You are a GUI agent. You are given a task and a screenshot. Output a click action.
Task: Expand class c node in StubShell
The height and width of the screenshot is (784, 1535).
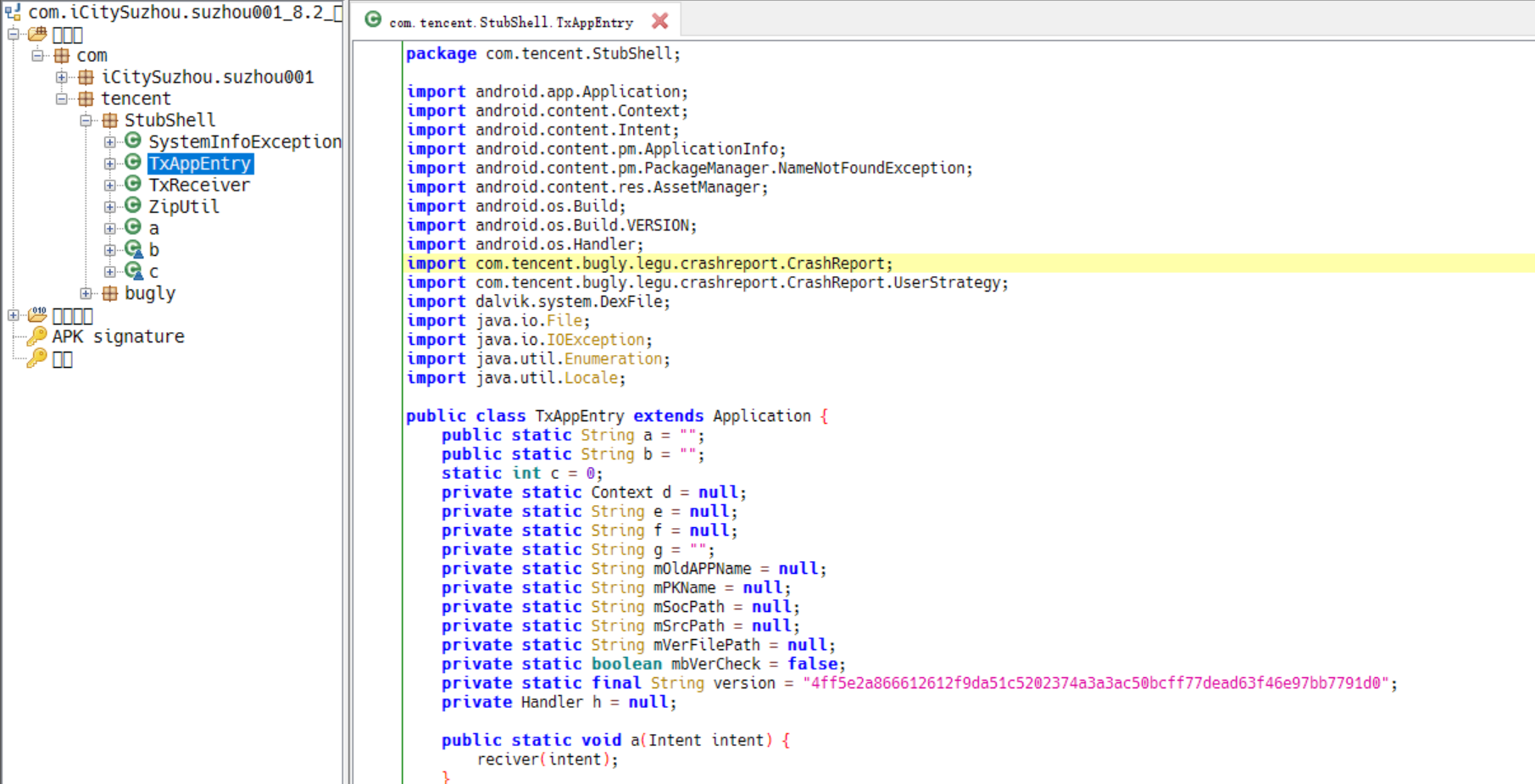pos(110,271)
